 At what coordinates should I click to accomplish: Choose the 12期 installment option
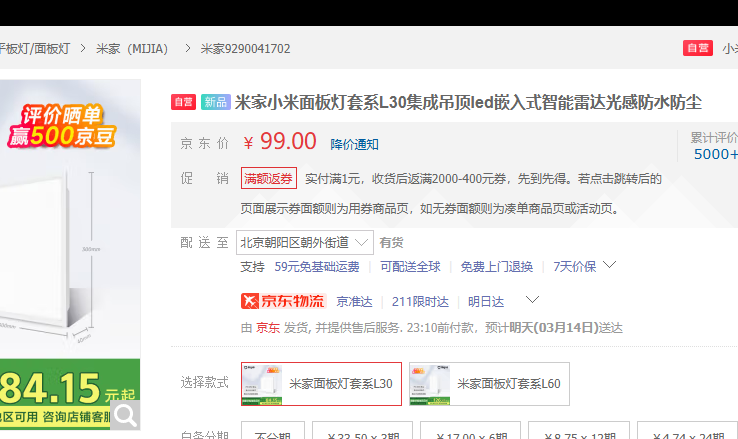point(578,431)
